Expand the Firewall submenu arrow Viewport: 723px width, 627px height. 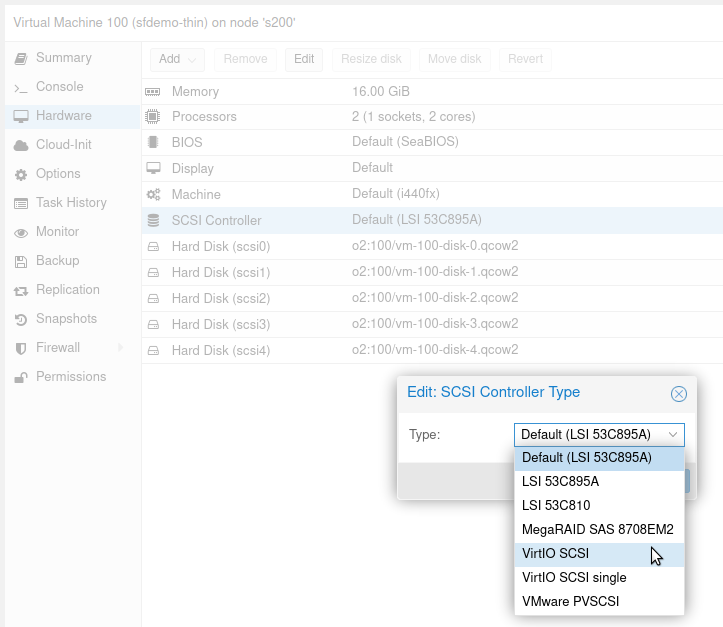(120, 347)
